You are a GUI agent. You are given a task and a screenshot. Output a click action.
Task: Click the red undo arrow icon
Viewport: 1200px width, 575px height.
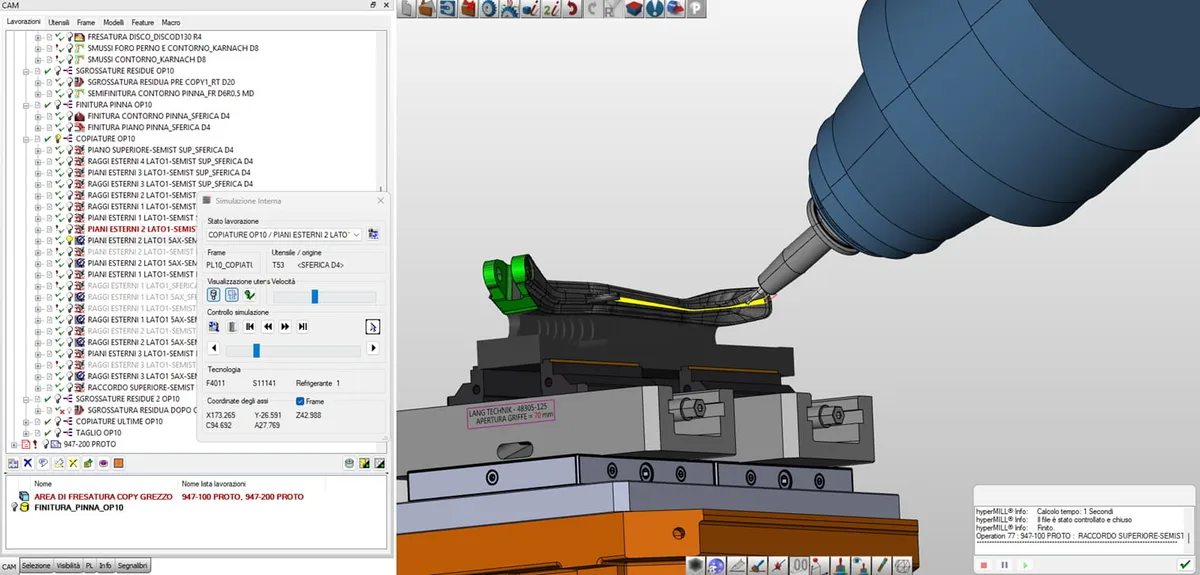click(572, 9)
